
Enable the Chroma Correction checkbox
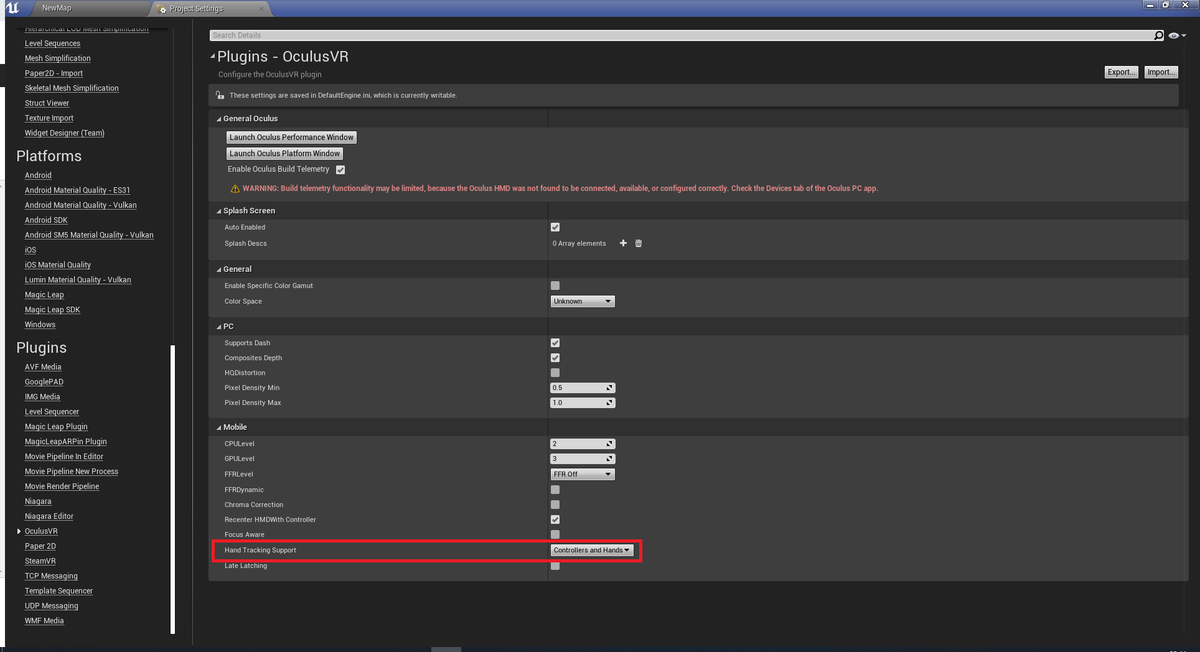(555, 505)
